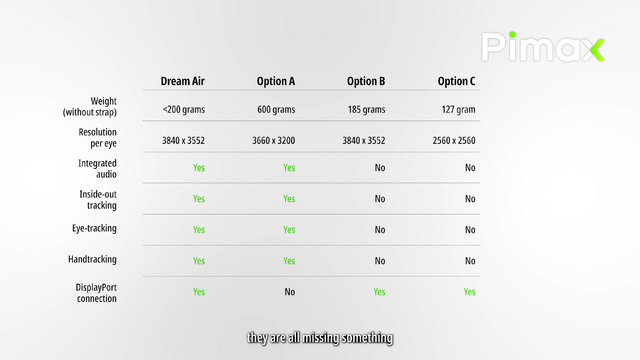Click the Dream Air column header
This screenshot has width=640, height=360.
click(x=182, y=81)
